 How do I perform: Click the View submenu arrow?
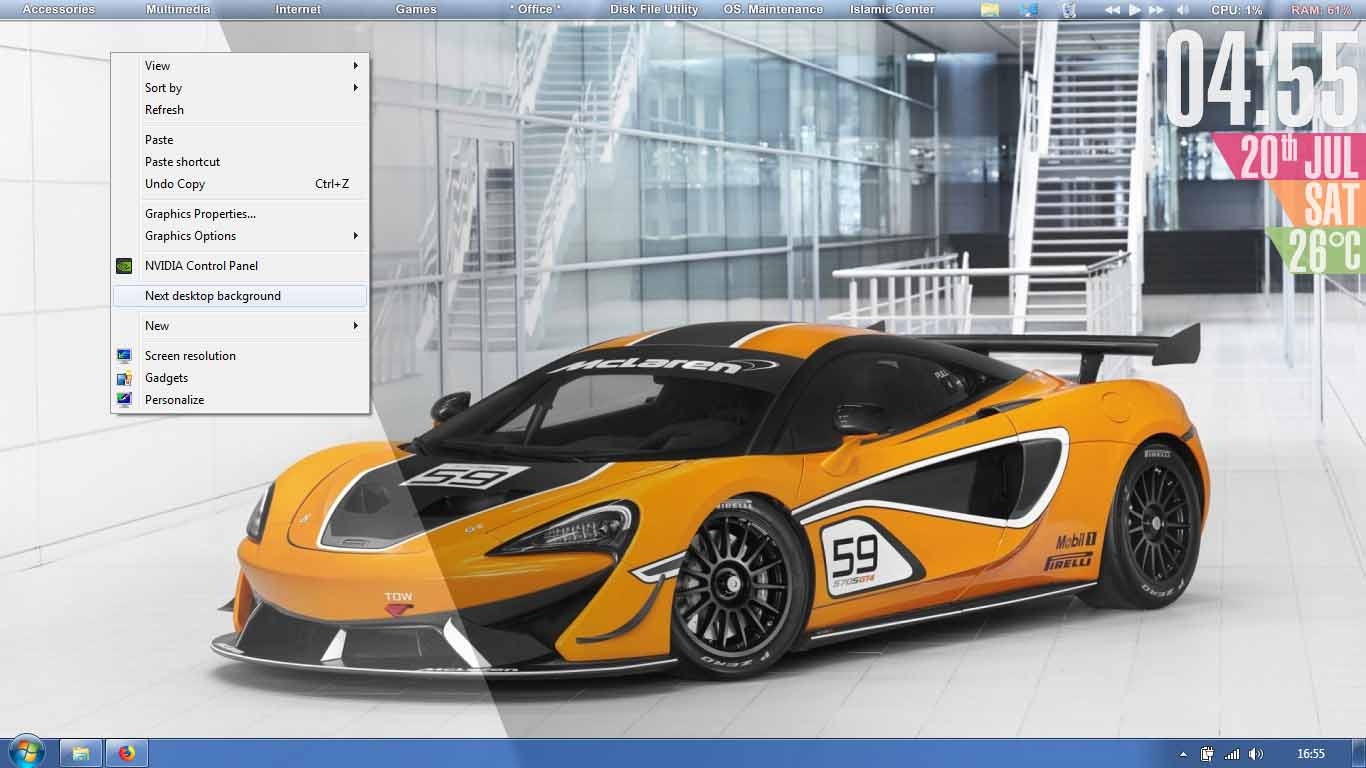pos(355,66)
